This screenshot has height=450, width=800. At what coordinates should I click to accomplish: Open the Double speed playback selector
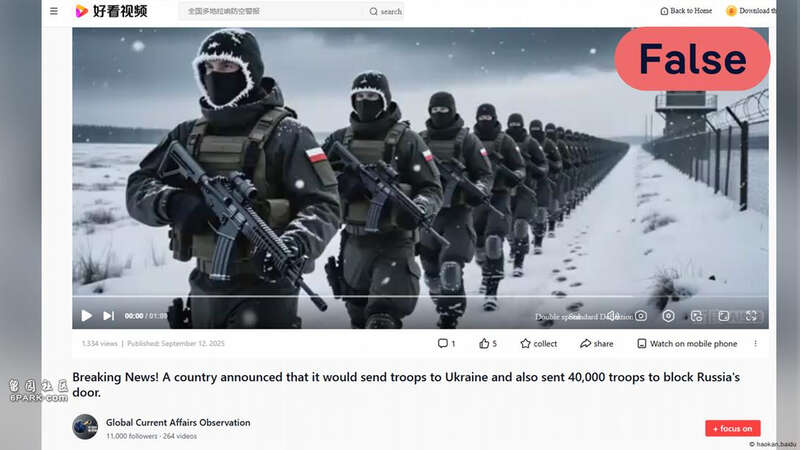click(552, 317)
